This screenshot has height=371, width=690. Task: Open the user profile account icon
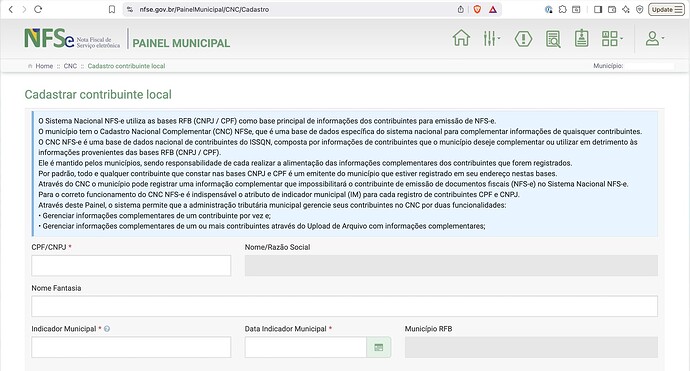652,39
